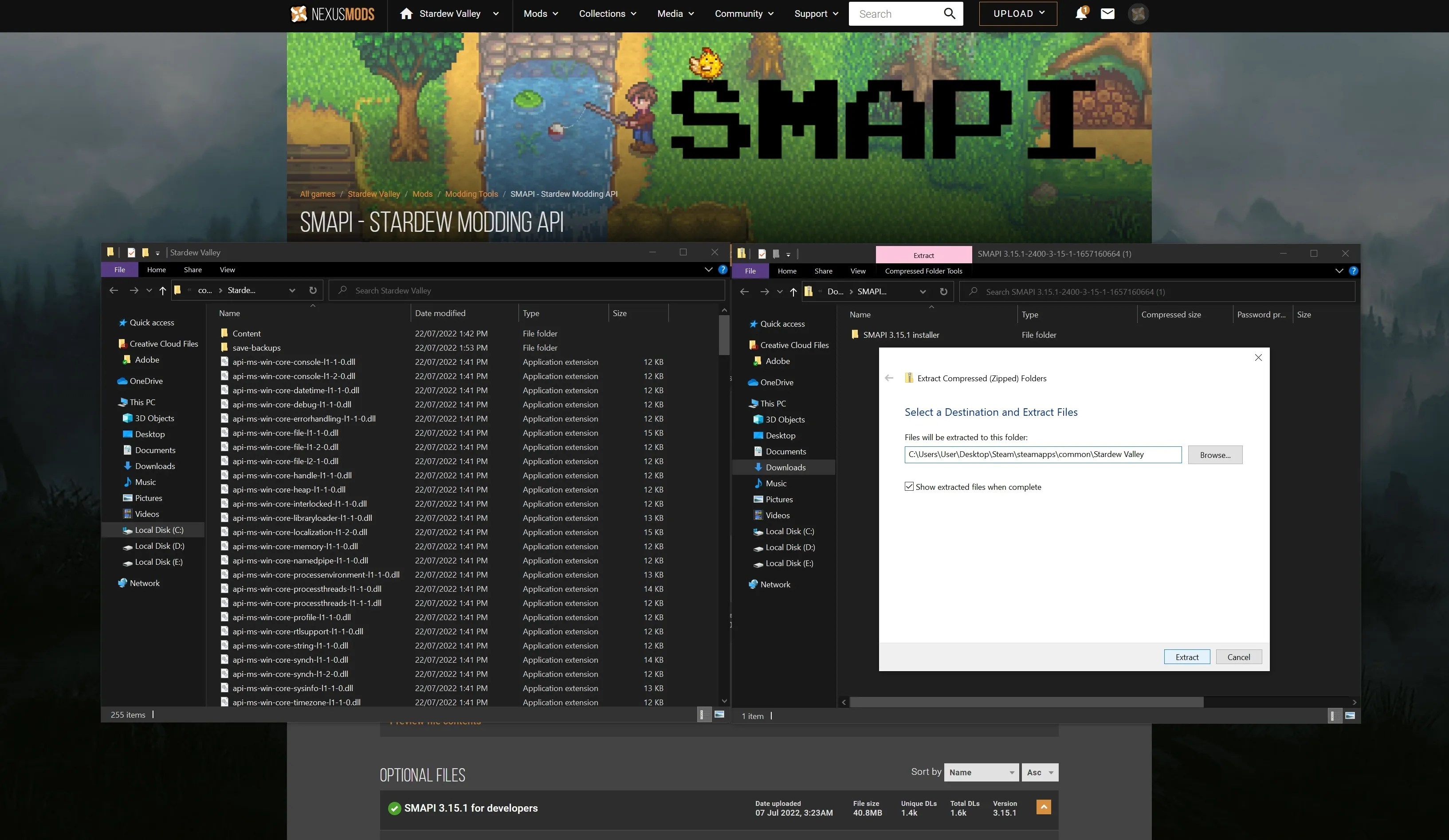The width and height of the screenshot is (1449, 840).
Task: Go up one folder in SMAPI explorer window
Action: (793, 292)
